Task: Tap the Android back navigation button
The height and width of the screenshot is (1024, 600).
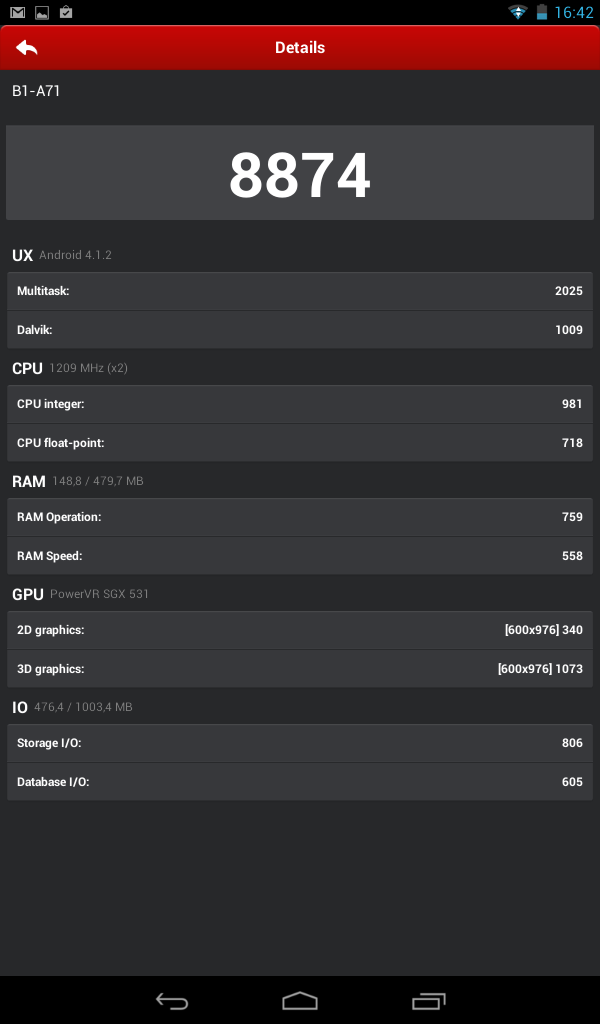Action: 172,1001
